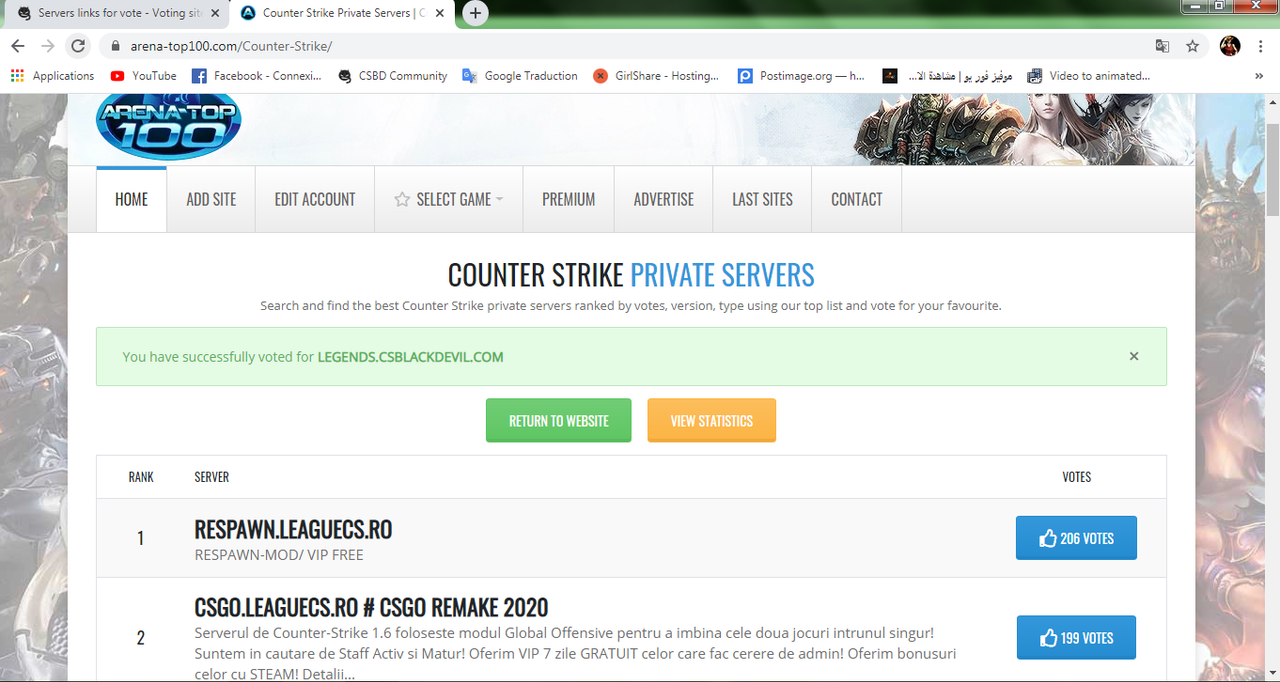Viewport: 1280px width, 682px height.
Task: Click the fantasy characters banner image
Action: click(1024, 129)
